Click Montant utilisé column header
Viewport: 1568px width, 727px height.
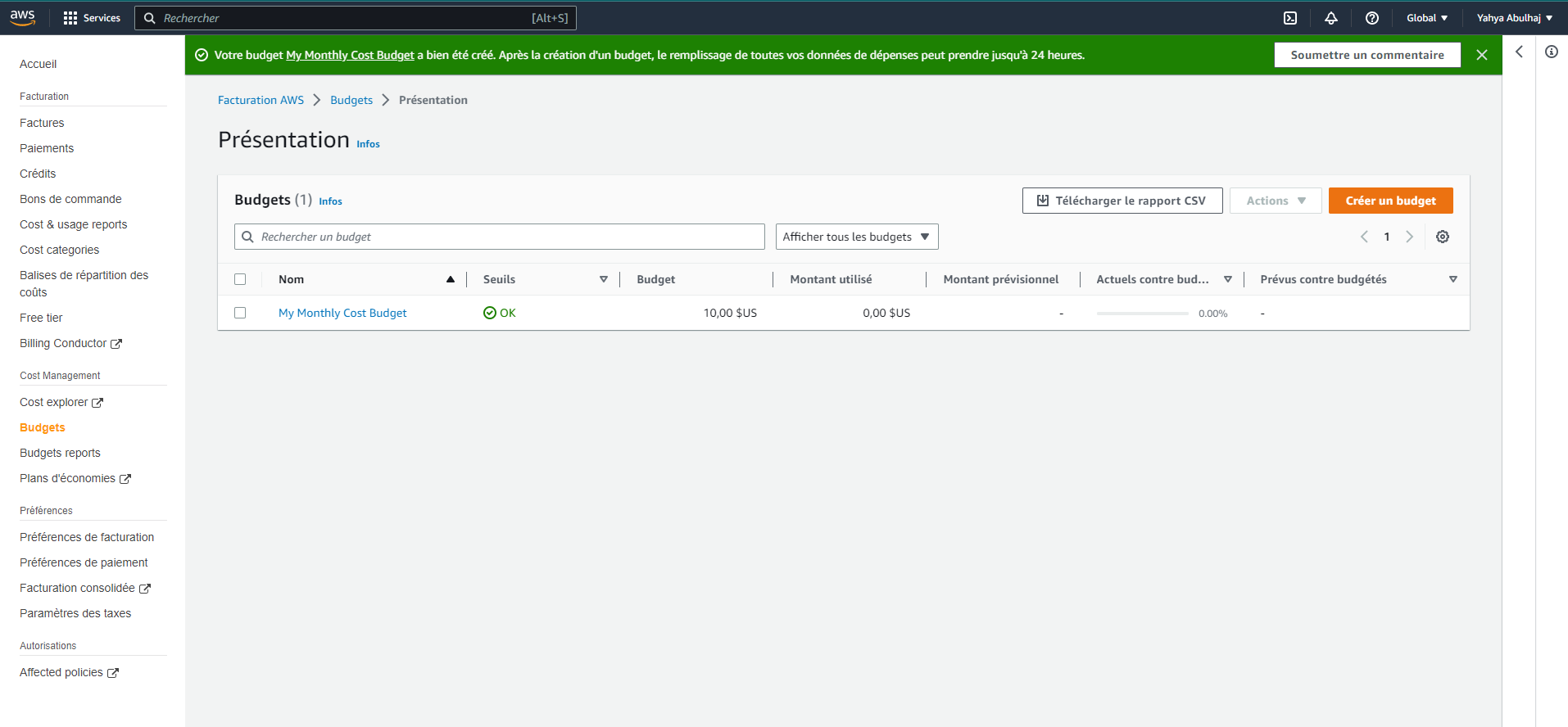(x=831, y=279)
